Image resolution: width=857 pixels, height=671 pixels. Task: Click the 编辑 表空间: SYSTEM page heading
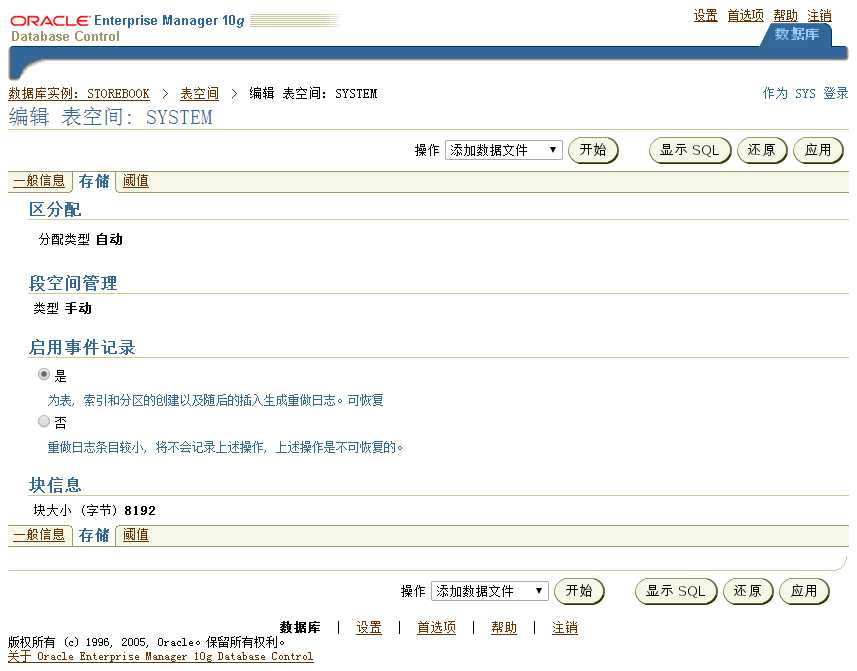[110, 117]
